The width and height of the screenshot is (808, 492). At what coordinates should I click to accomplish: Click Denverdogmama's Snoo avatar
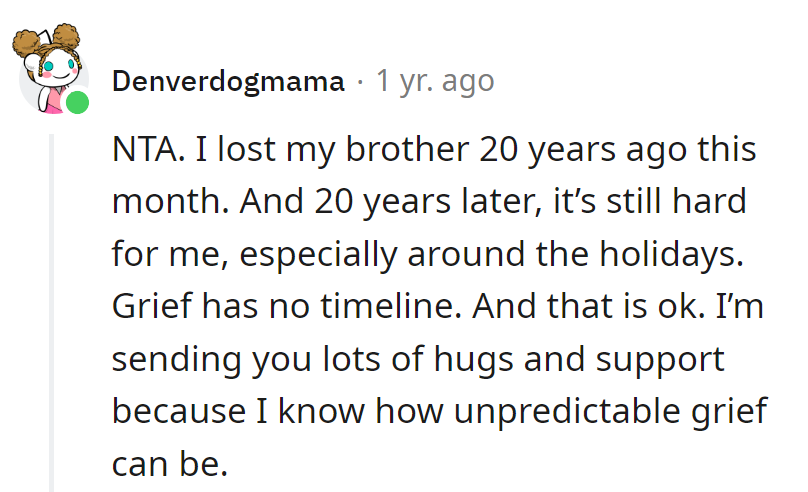pyautogui.click(x=50, y=68)
